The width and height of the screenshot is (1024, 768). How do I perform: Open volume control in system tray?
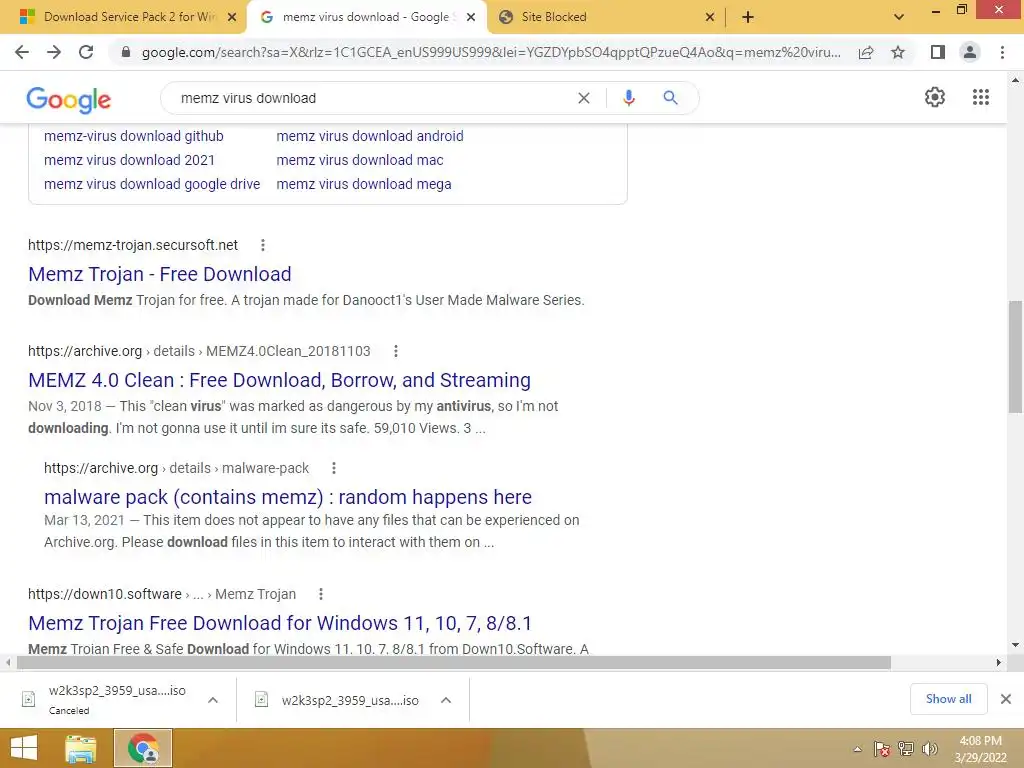930,749
